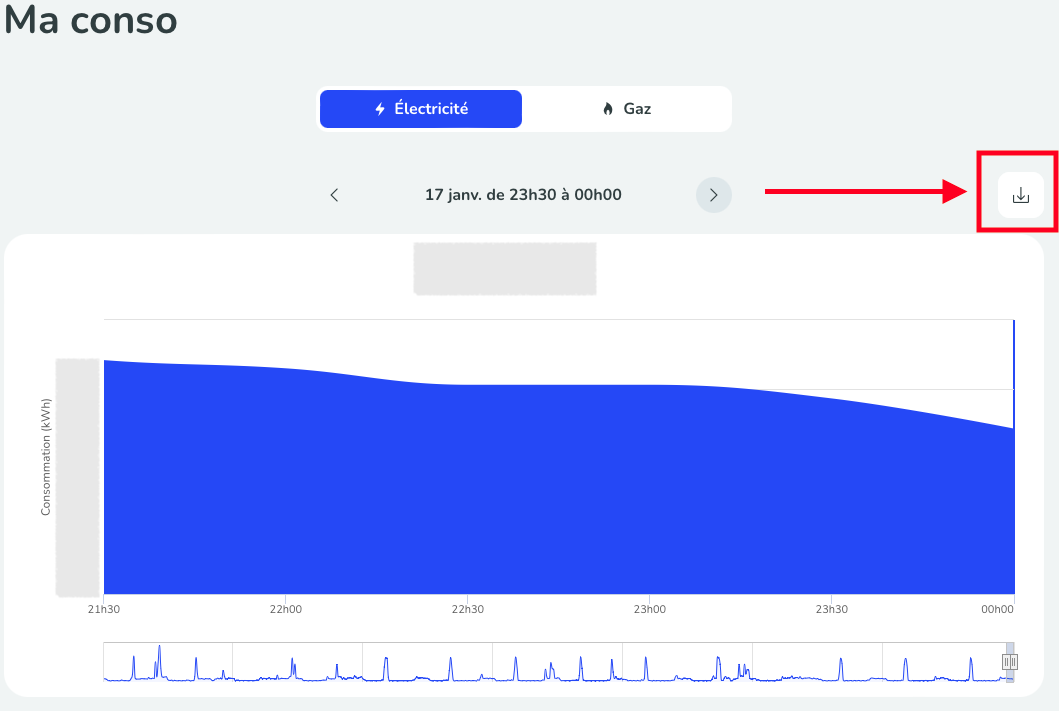Click the 00h00 axis label

[996, 608]
